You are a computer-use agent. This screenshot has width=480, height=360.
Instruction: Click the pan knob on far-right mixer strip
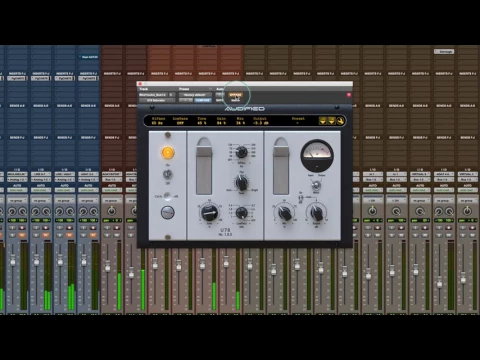pyautogui.click(x=467, y=211)
